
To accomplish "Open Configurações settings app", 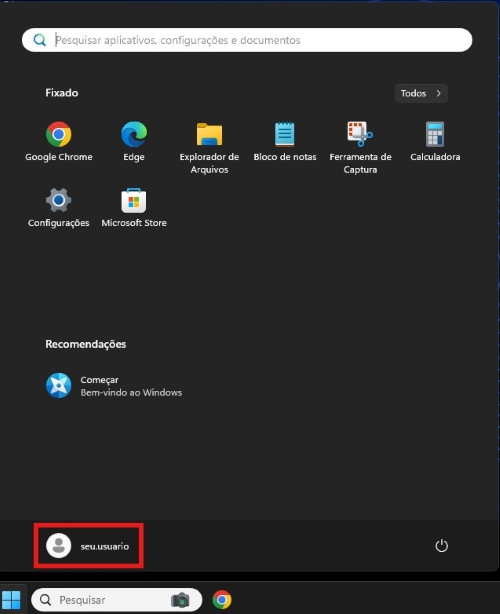I will [x=59, y=208].
